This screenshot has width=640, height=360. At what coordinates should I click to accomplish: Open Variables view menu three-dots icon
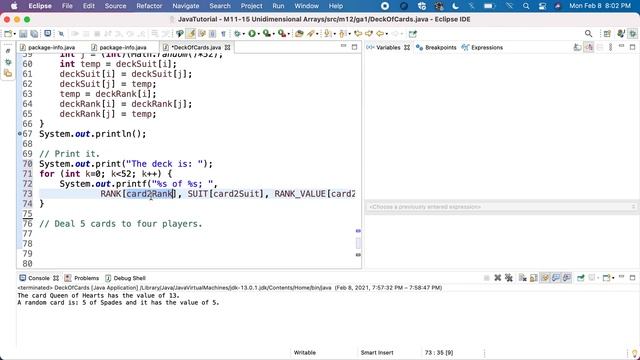(x=610, y=47)
